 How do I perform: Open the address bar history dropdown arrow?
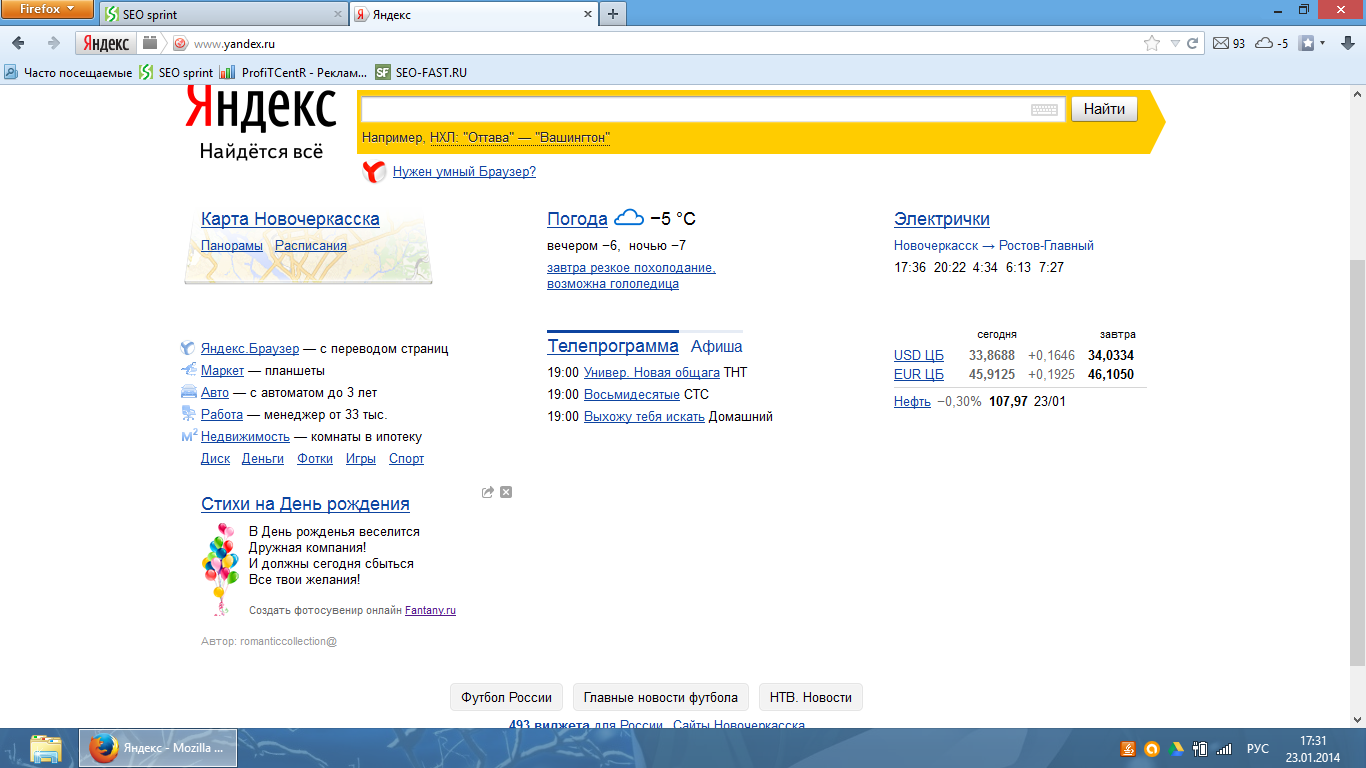point(1174,43)
